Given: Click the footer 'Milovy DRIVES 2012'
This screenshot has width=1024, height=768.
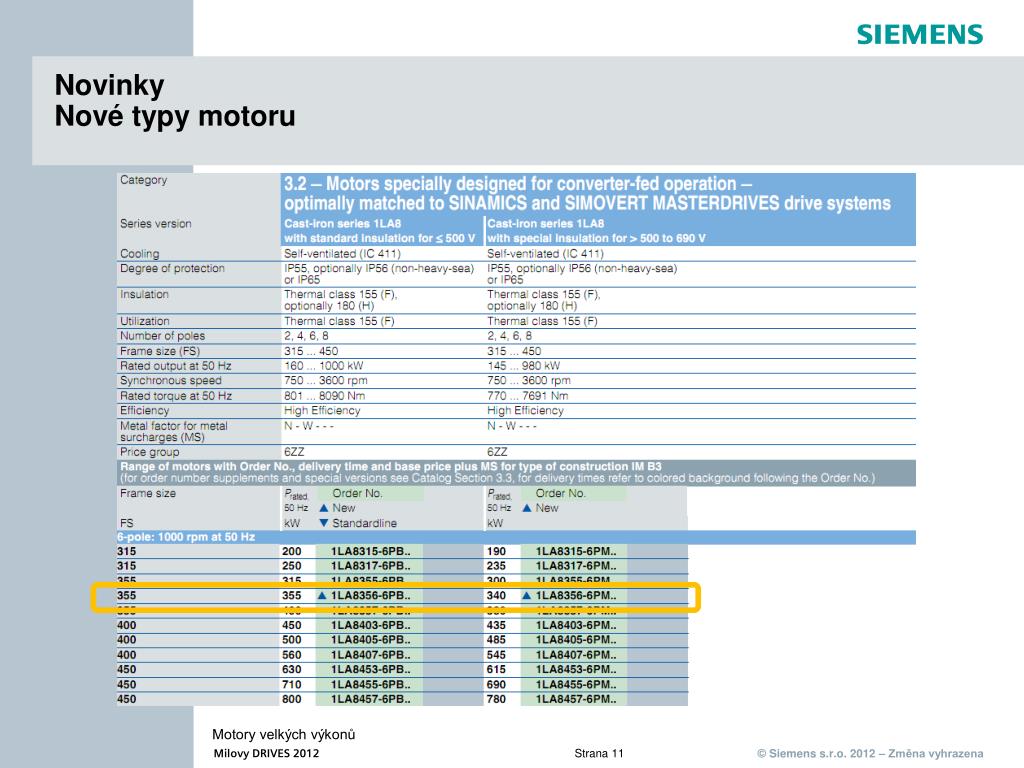Looking at the screenshot, I should (266, 753).
